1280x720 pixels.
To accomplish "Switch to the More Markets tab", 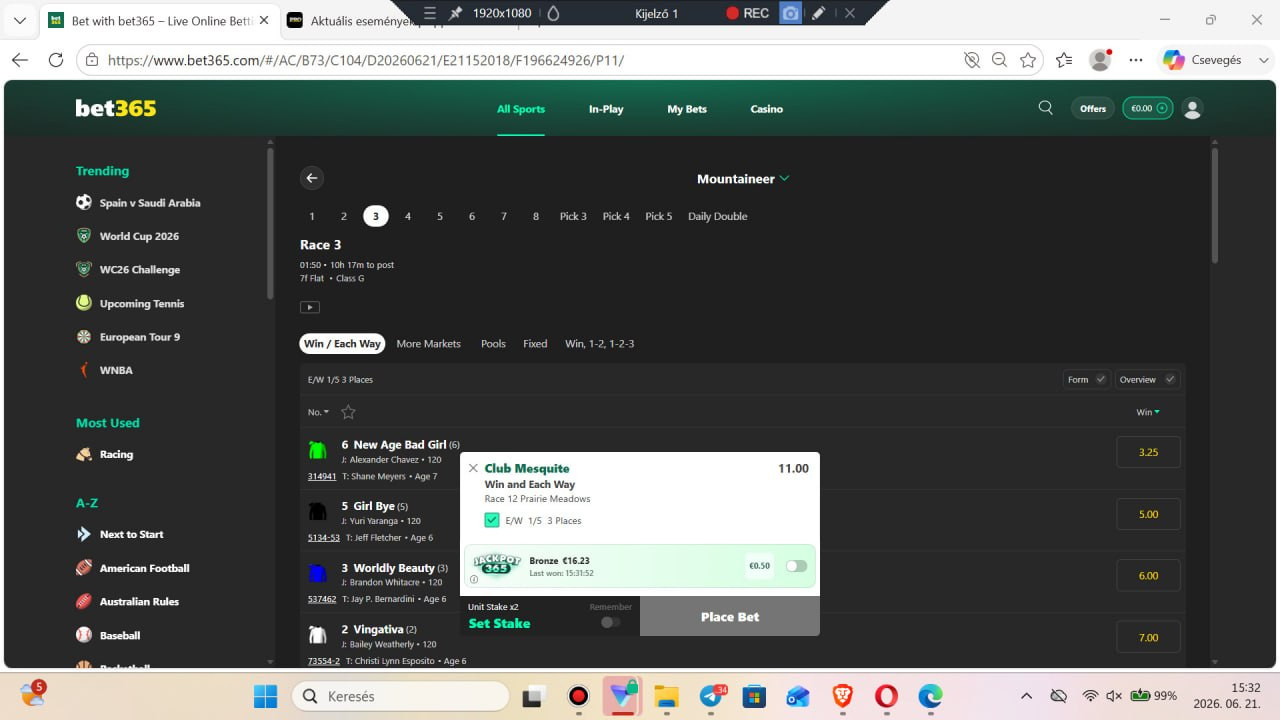I will 428,344.
